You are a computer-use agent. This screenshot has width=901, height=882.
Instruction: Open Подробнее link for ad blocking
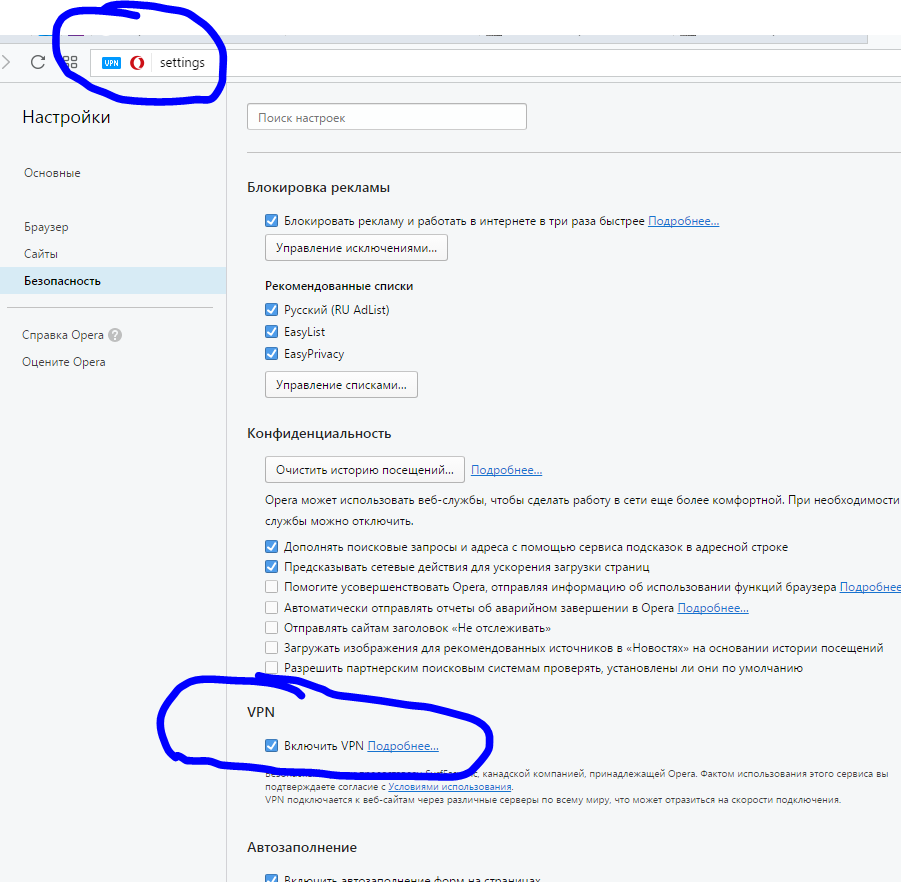(x=683, y=221)
